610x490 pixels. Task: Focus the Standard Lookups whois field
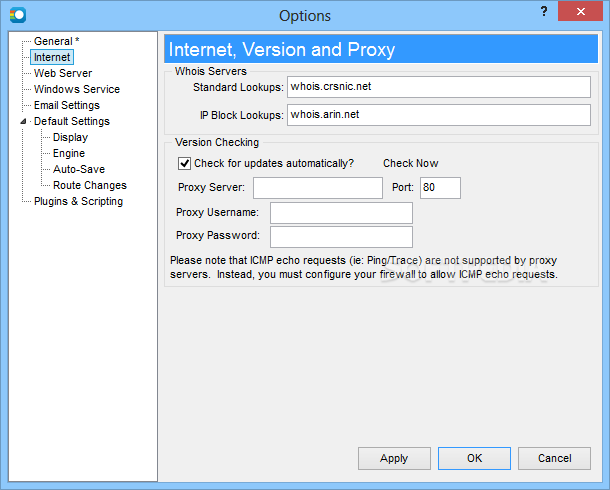439,87
